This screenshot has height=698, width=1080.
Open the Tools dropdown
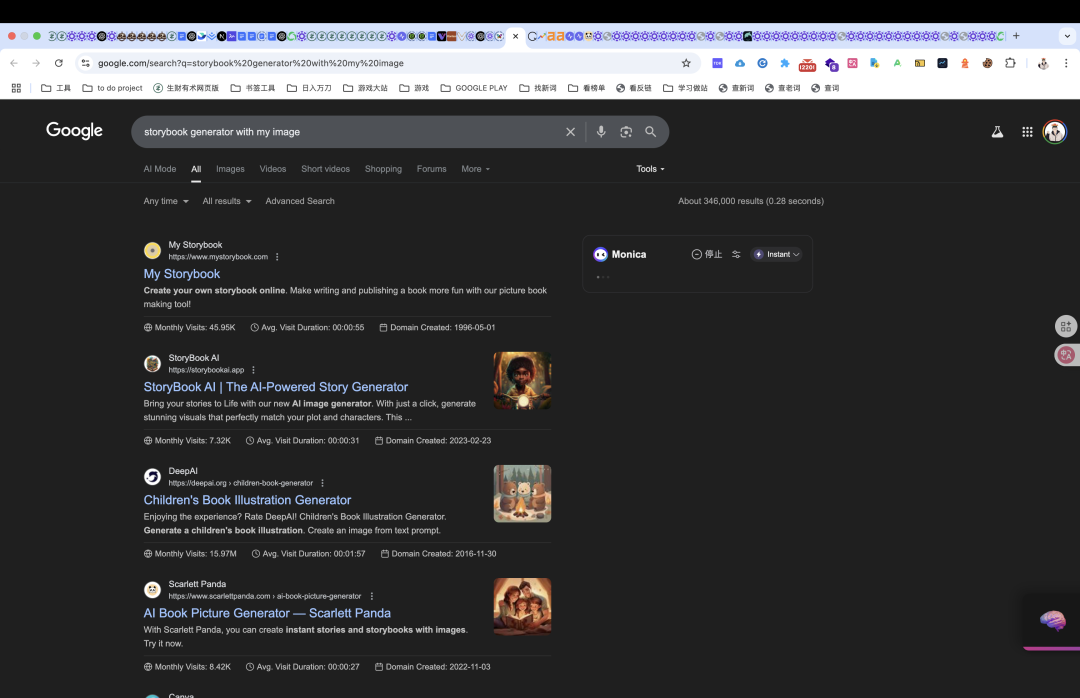pyautogui.click(x=650, y=169)
